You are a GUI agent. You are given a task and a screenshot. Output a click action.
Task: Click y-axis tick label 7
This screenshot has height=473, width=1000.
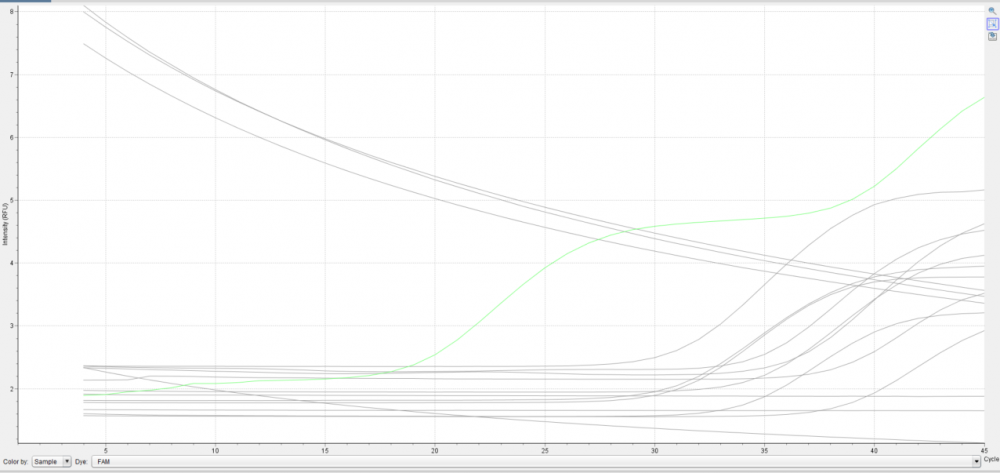(11, 74)
